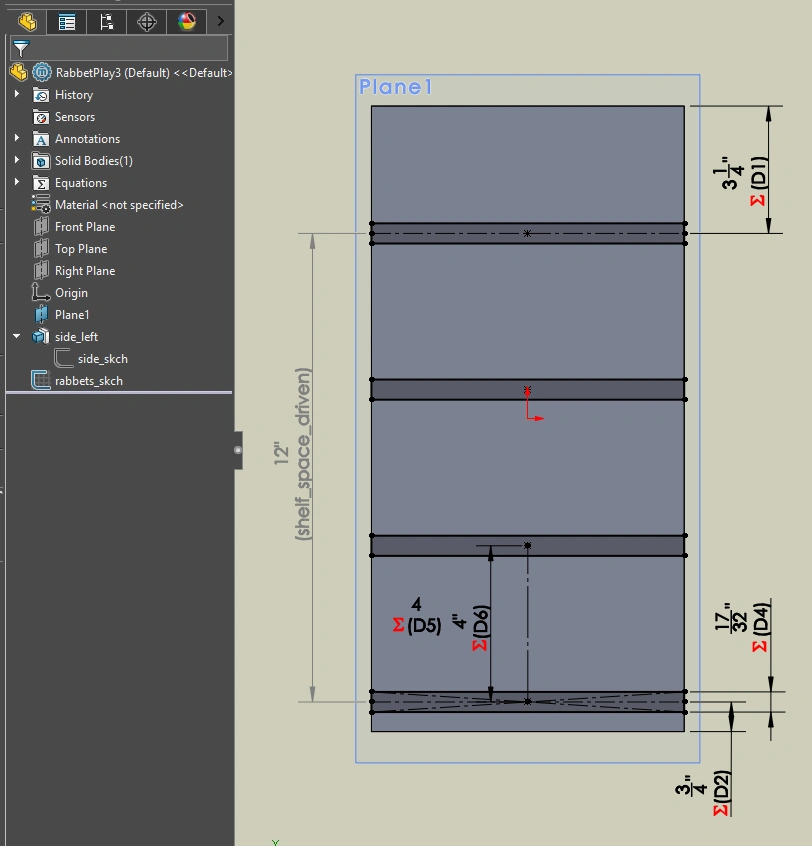Select the rabbets_skch sketch
The height and width of the screenshot is (846, 812).
point(88,381)
